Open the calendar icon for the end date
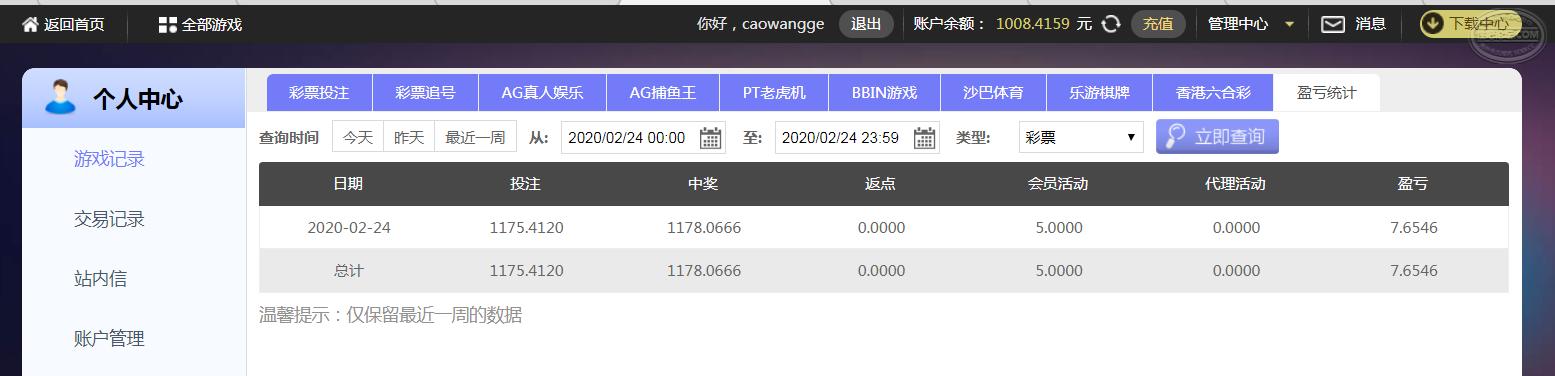 click(x=925, y=138)
